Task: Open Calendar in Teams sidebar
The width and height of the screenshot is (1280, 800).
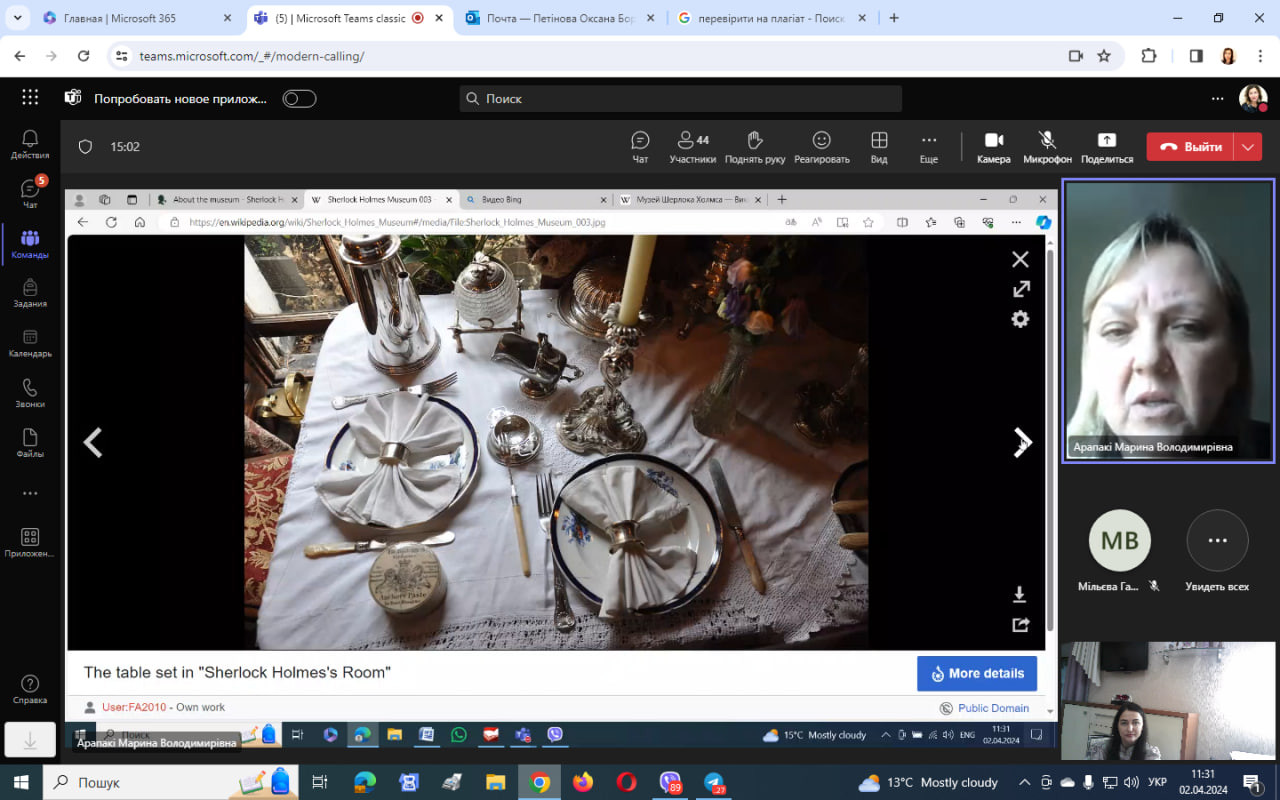Action: (x=30, y=344)
